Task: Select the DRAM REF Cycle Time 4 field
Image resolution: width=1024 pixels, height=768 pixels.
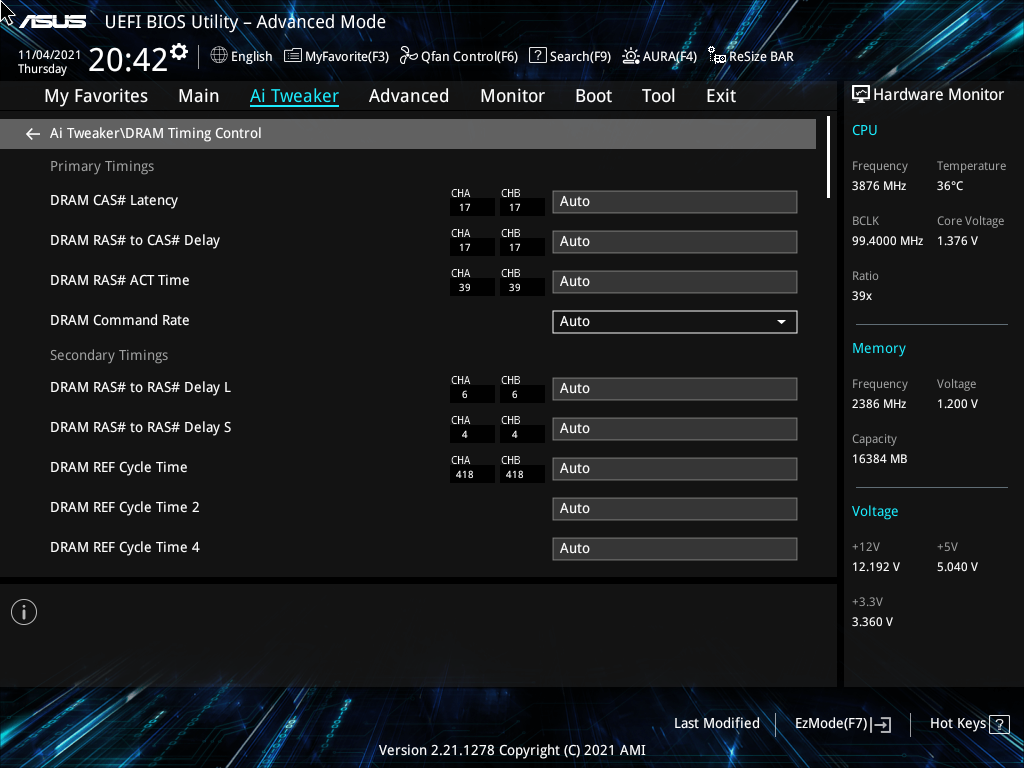Action: point(675,549)
